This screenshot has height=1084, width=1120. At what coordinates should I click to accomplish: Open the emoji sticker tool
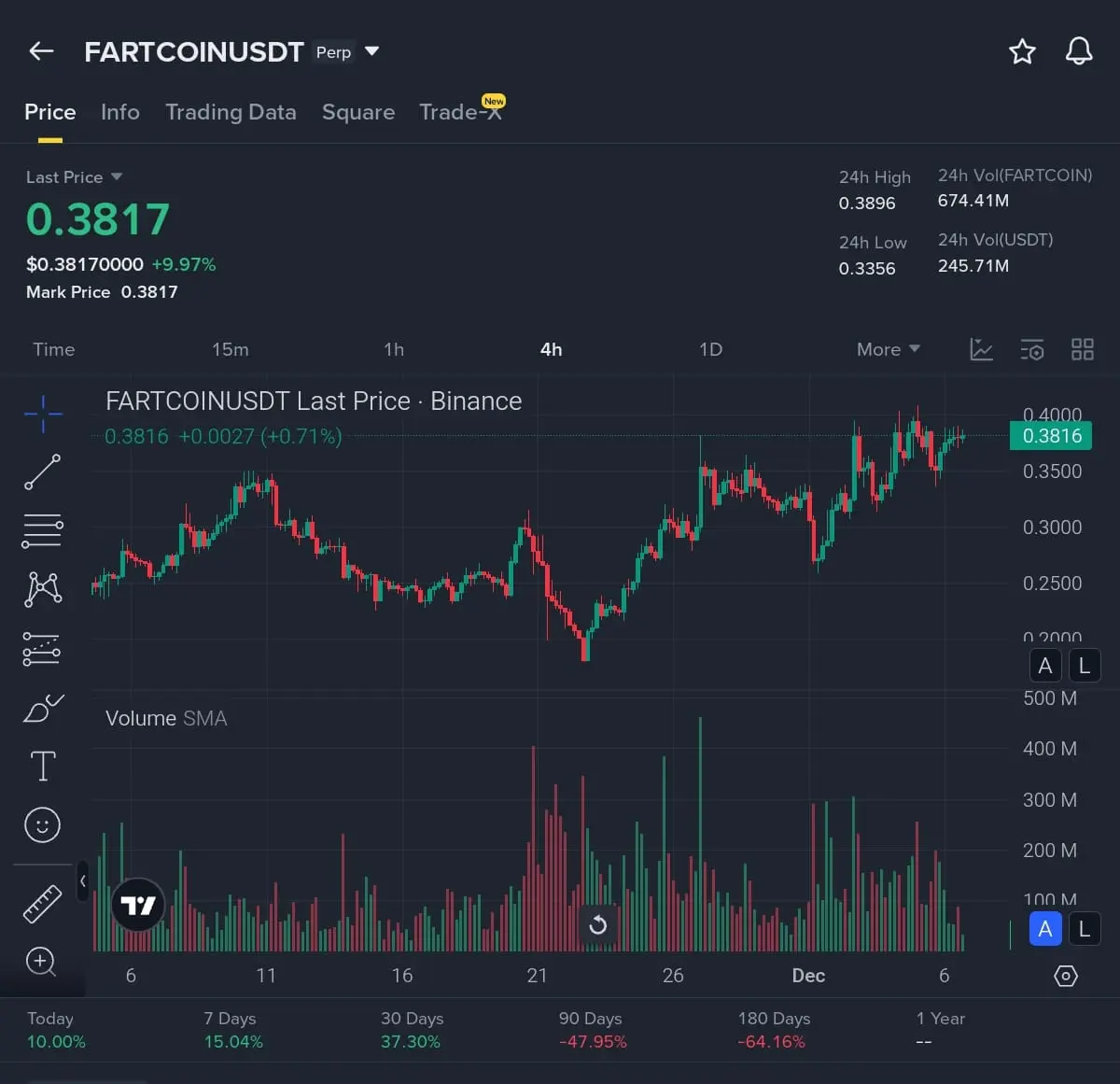tap(42, 824)
